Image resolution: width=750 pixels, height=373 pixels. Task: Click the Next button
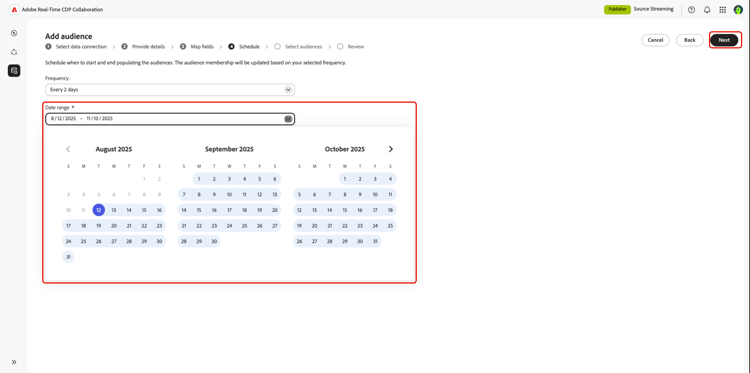[724, 40]
